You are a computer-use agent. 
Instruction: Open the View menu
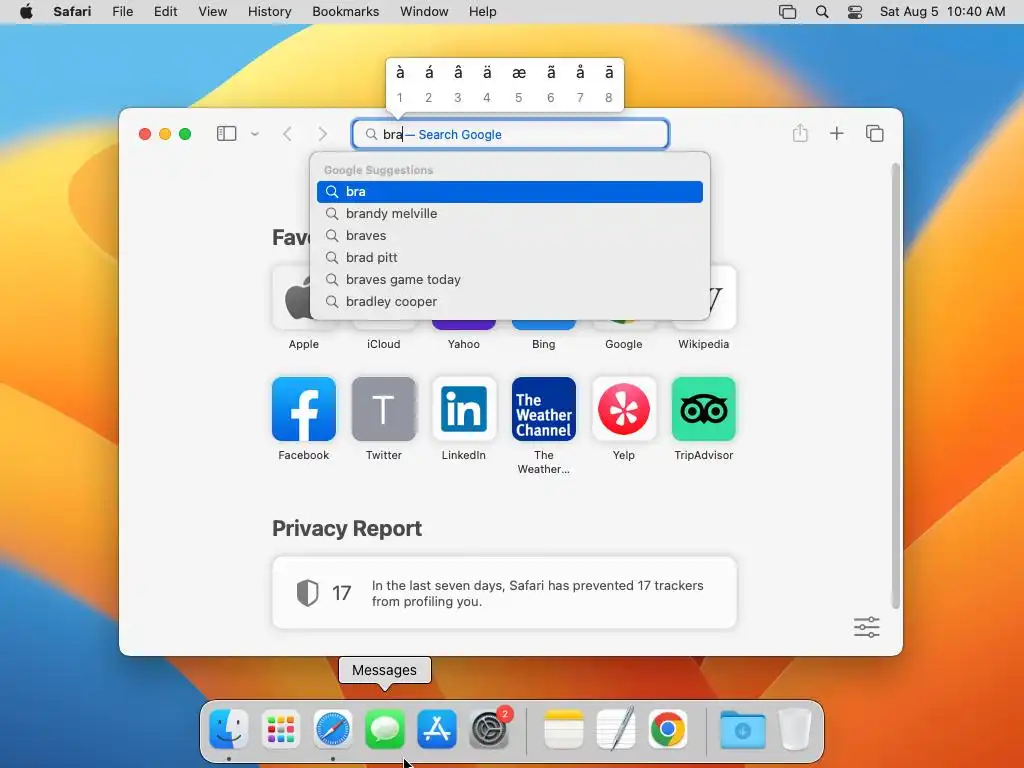212,12
